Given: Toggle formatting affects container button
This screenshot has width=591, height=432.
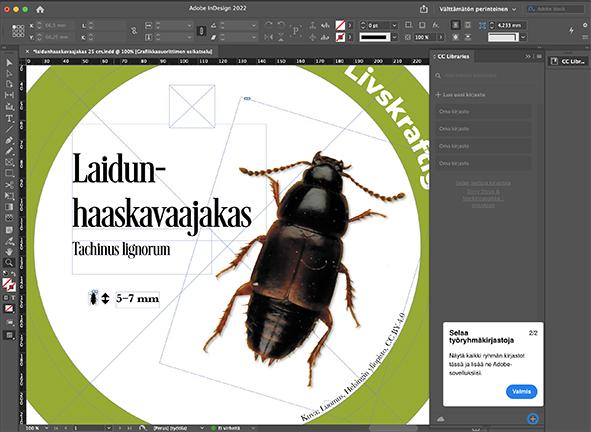Looking at the screenshot, I should [x=6, y=297].
